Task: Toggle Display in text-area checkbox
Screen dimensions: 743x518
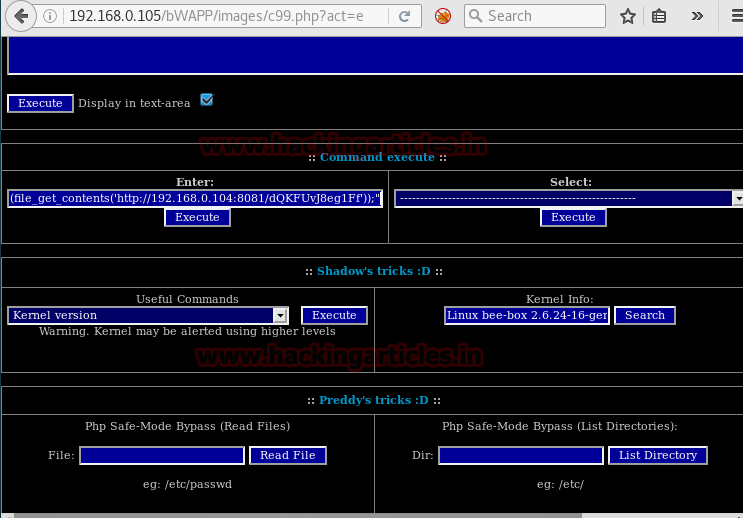Action: [207, 100]
